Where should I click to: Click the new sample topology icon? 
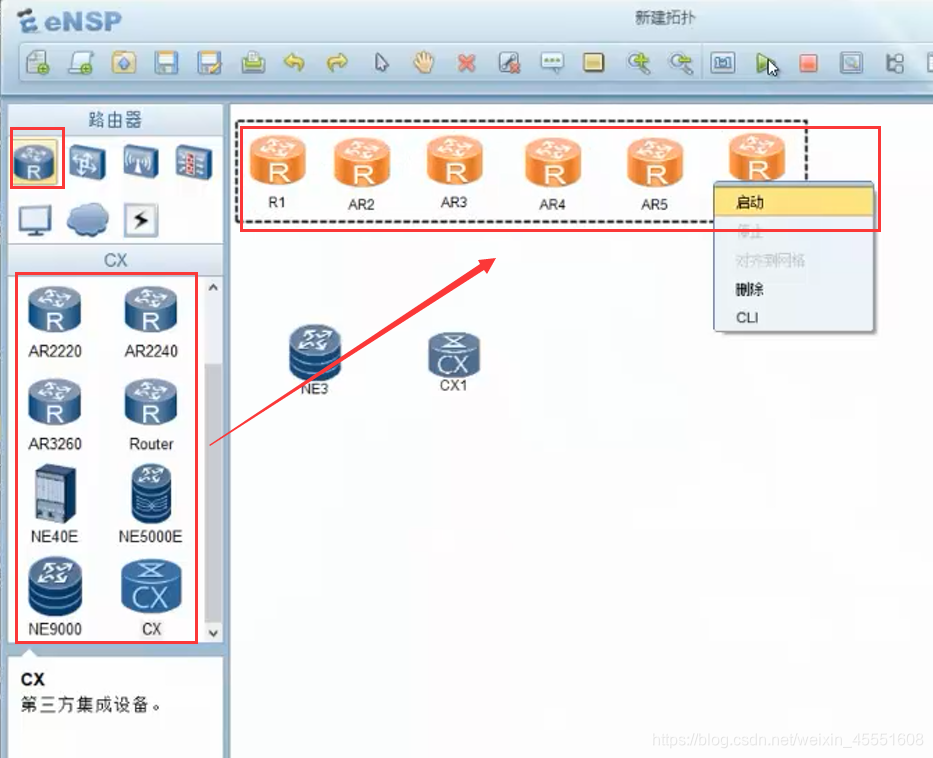(80, 62)
